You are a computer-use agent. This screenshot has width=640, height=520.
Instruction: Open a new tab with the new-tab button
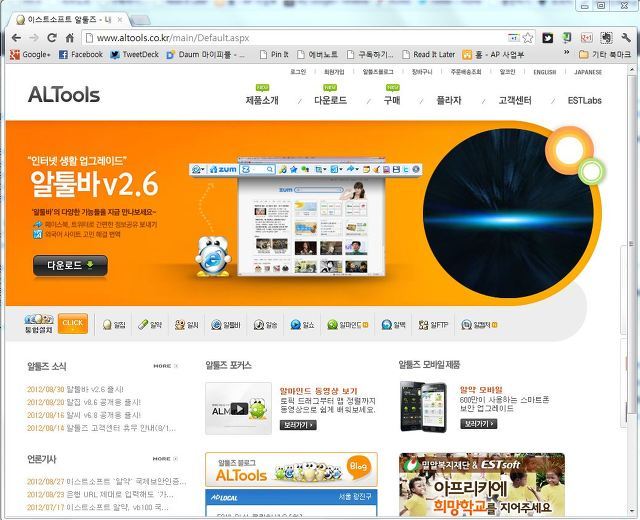click(140, 20)
